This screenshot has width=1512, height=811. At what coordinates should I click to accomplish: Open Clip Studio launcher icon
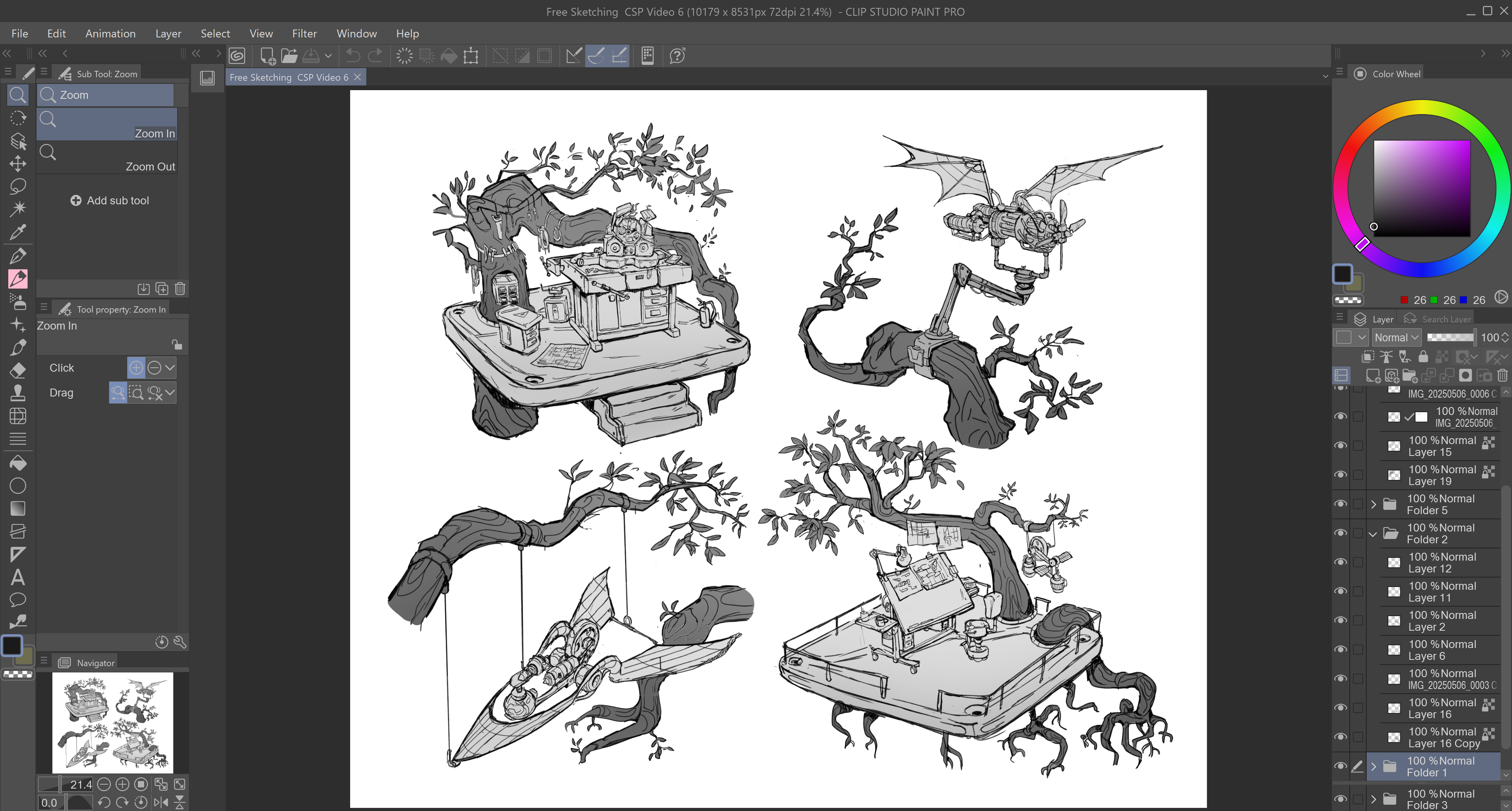pos(237,56)
